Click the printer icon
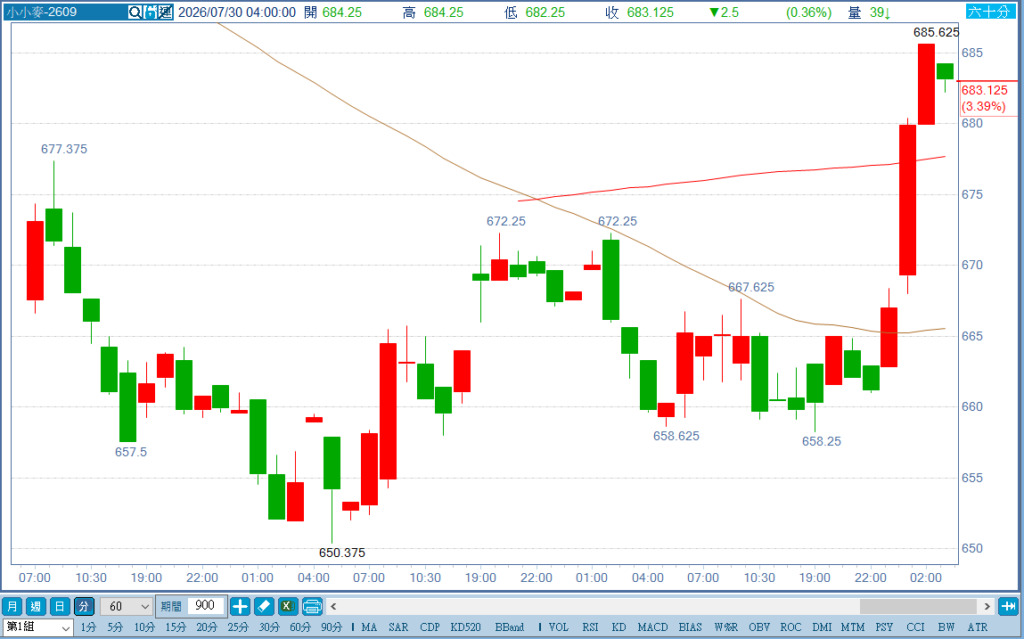The image size is (1024, 639). click(312, 606)
